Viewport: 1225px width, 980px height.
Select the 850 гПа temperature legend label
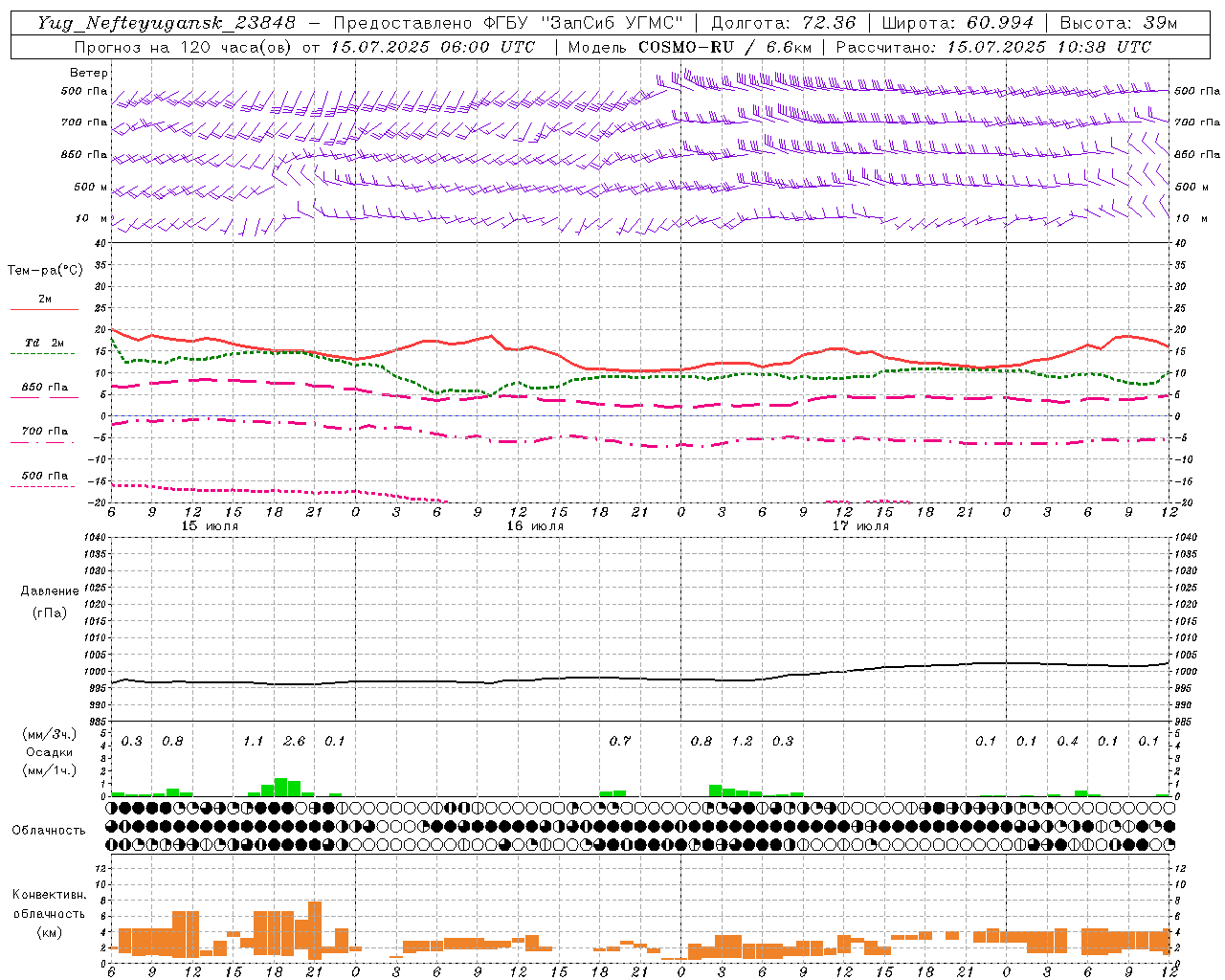click(x=45, y=387)
